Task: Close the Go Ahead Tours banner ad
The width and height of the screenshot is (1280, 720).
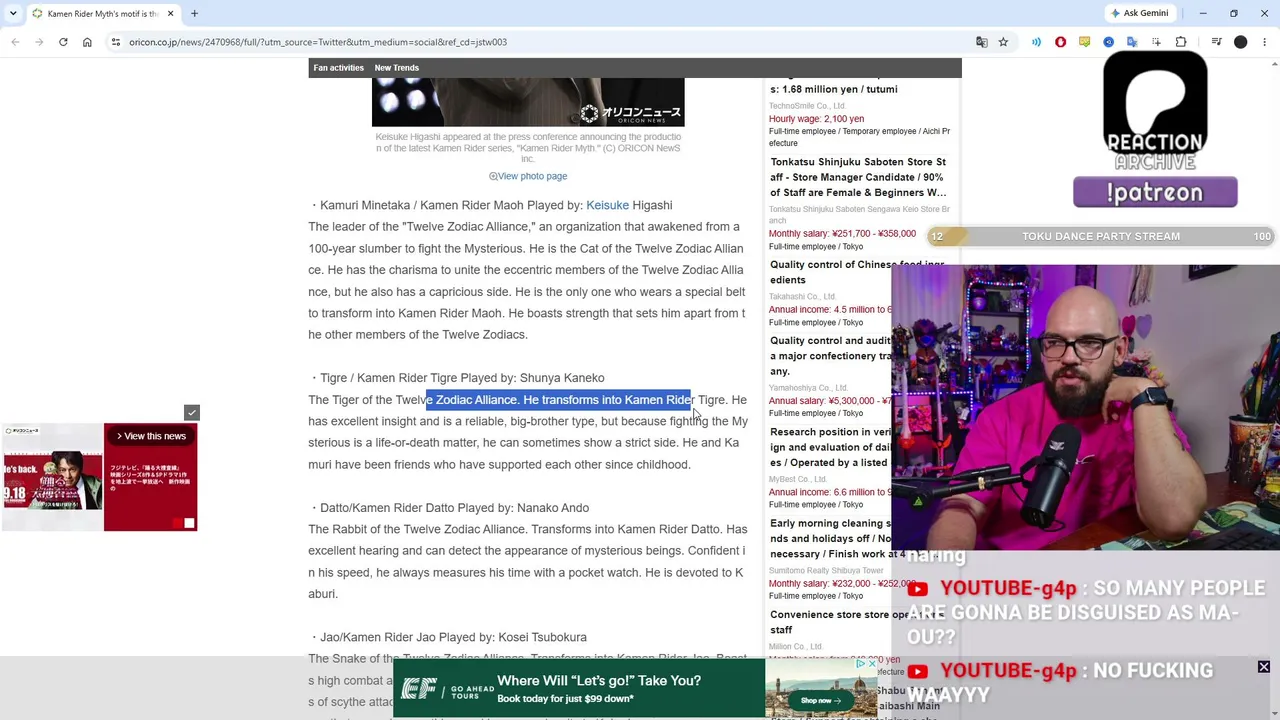Action: [x=872, y=664]
